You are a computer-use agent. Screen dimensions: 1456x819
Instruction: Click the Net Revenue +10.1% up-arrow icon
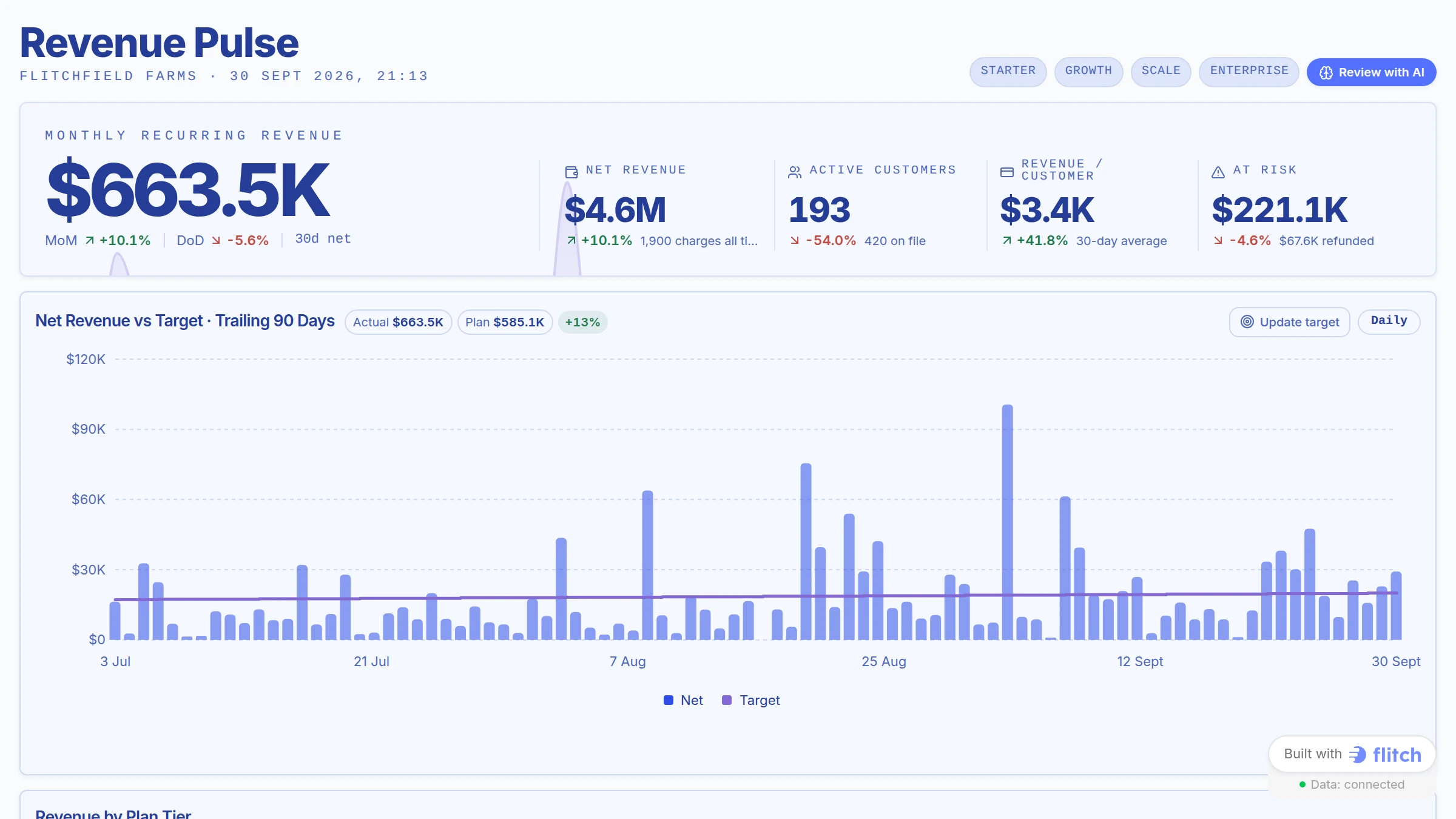571,240
